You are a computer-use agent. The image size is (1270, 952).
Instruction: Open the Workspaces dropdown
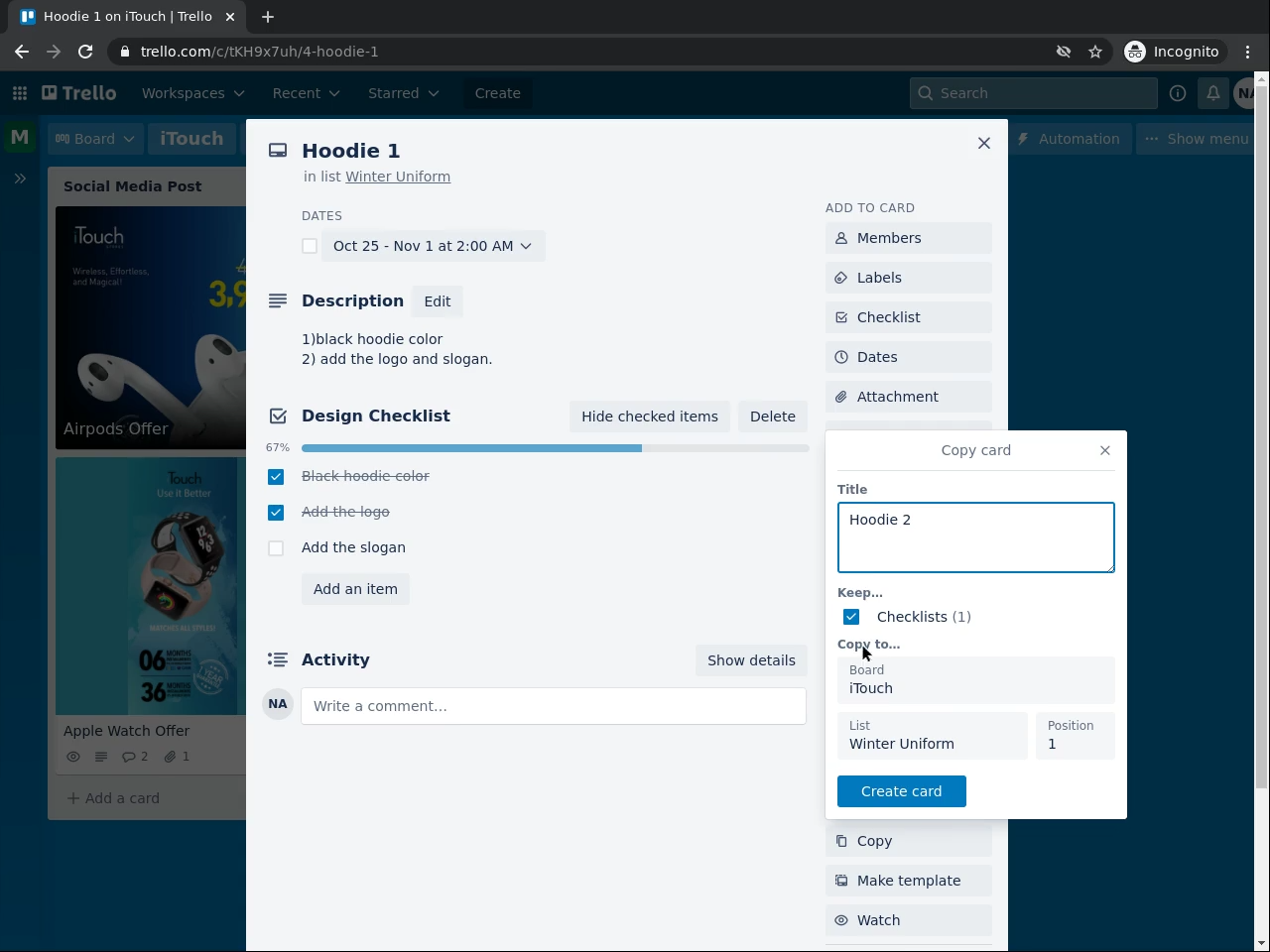[x=192, y=93]
